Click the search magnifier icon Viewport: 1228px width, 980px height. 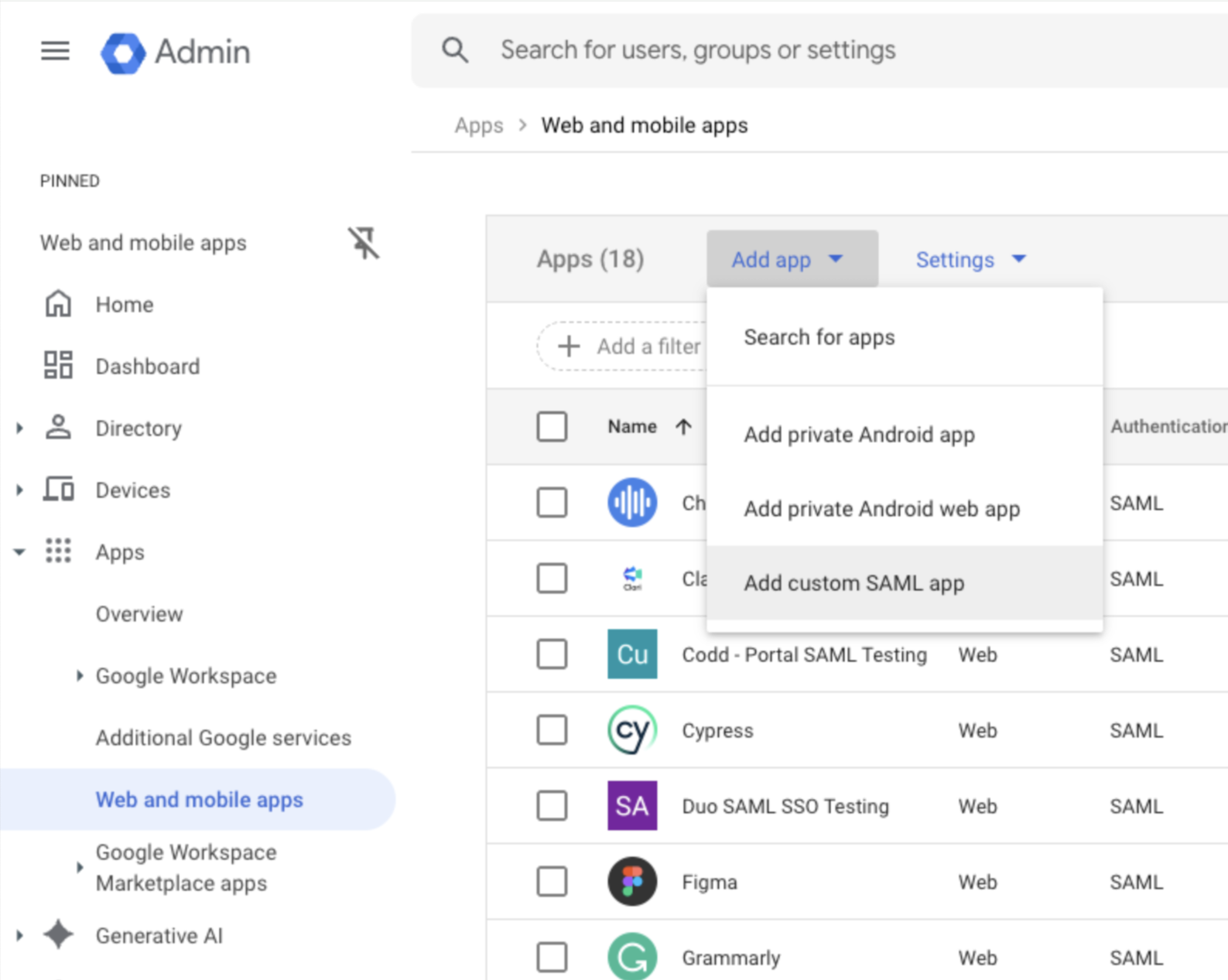coord(455,50)
